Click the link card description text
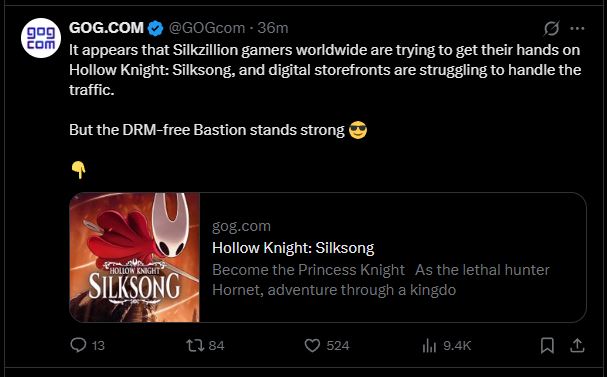 point(381,280)
